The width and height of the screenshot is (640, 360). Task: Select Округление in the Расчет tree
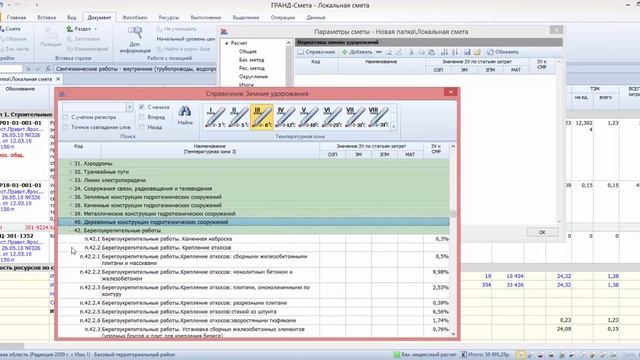pyautogui.click(x=253, y=77)
